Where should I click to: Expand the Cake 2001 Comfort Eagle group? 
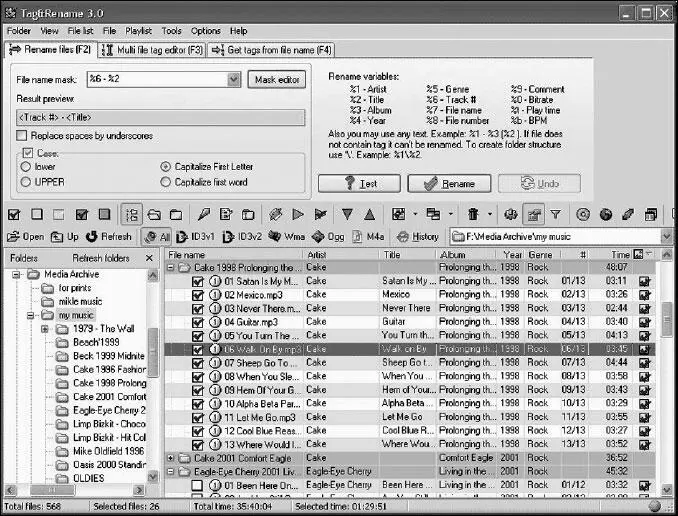[171, 458]
